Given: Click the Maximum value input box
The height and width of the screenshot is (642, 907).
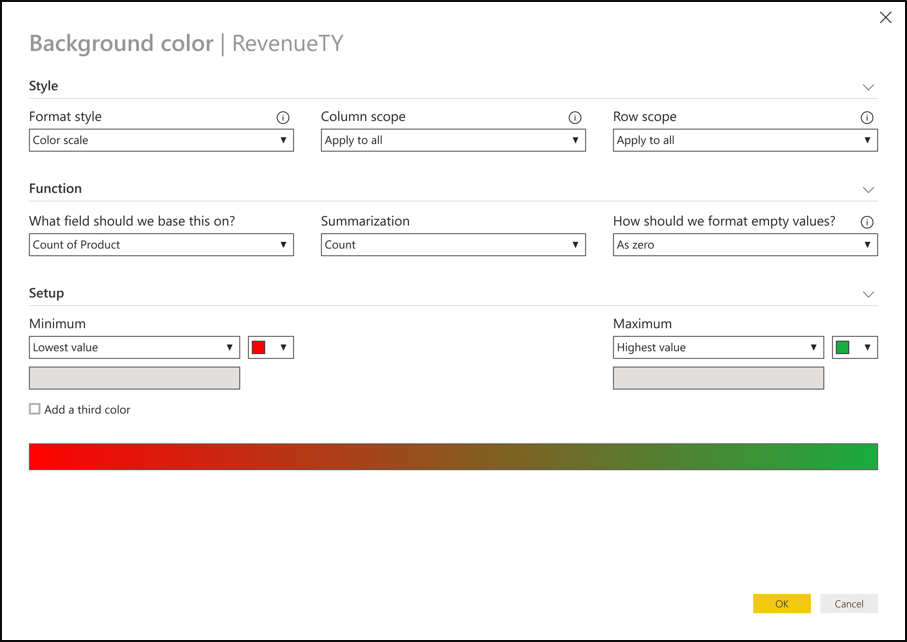Looking at the screenshot, I should click(718, 378).
